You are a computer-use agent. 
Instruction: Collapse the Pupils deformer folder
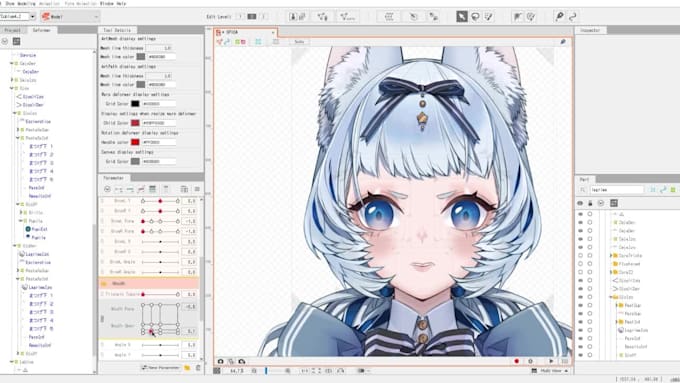[20, 221]
